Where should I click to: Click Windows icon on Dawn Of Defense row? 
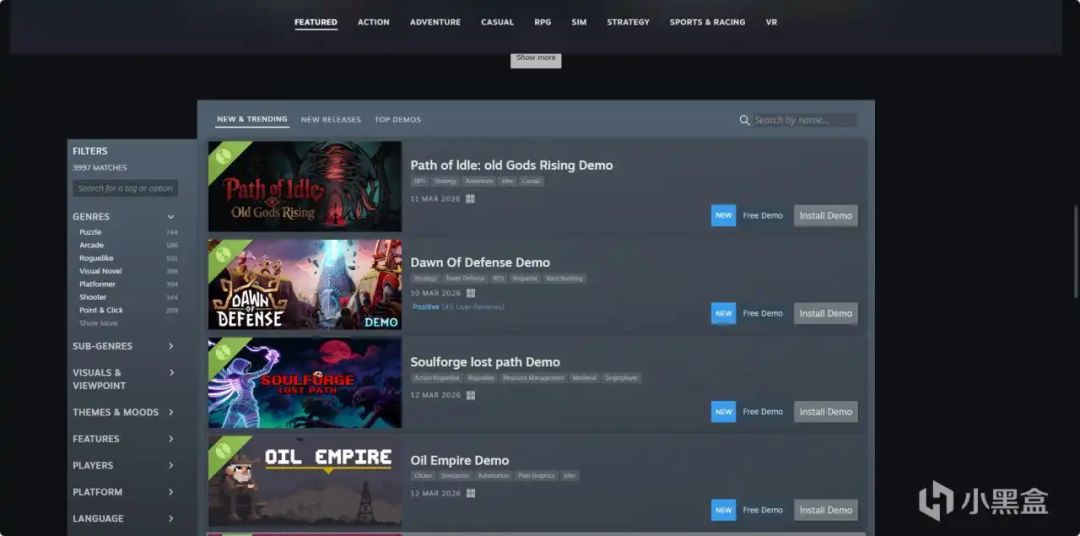(470, 293)
